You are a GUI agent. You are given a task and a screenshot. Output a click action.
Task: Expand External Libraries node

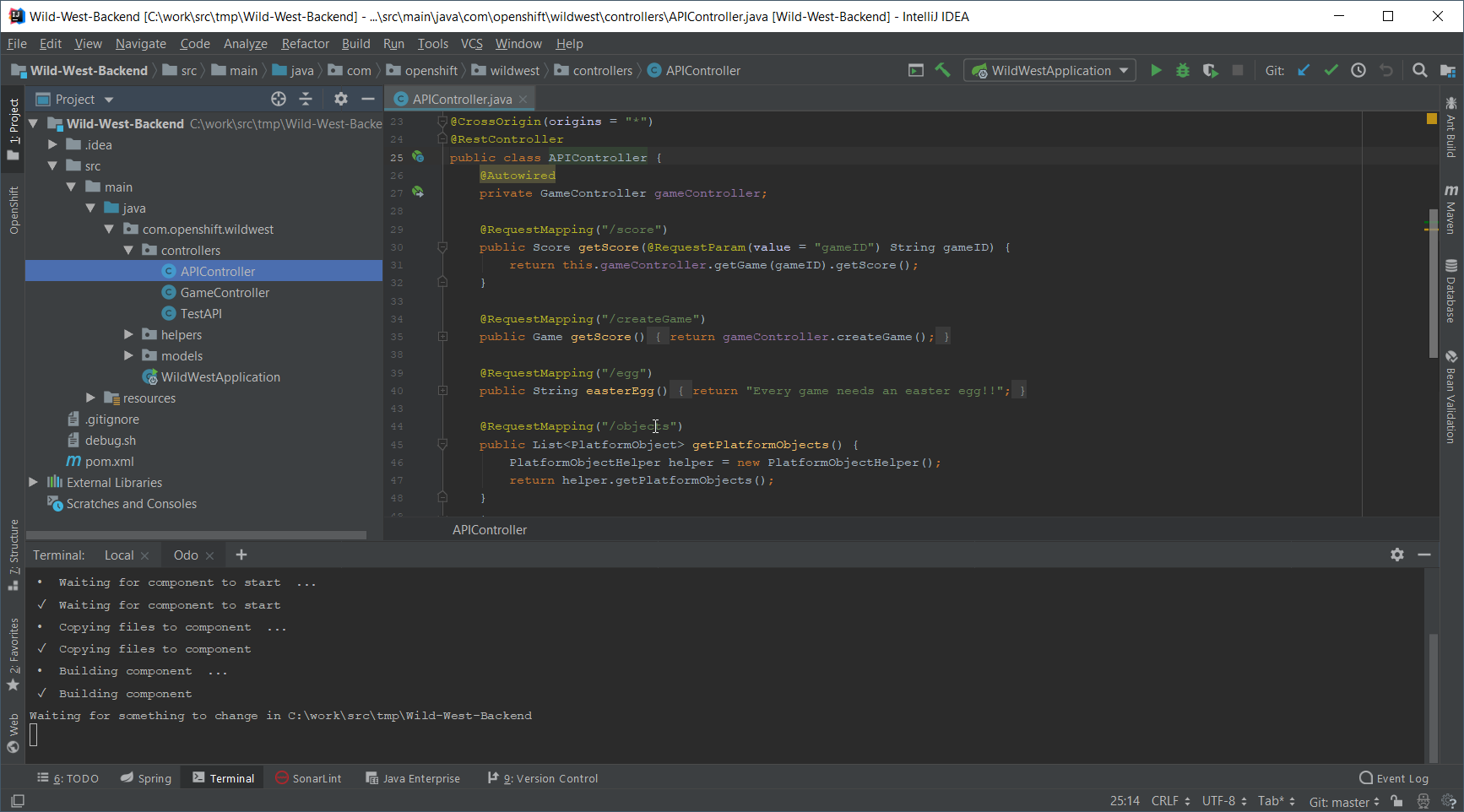click(x=33, y=483)
